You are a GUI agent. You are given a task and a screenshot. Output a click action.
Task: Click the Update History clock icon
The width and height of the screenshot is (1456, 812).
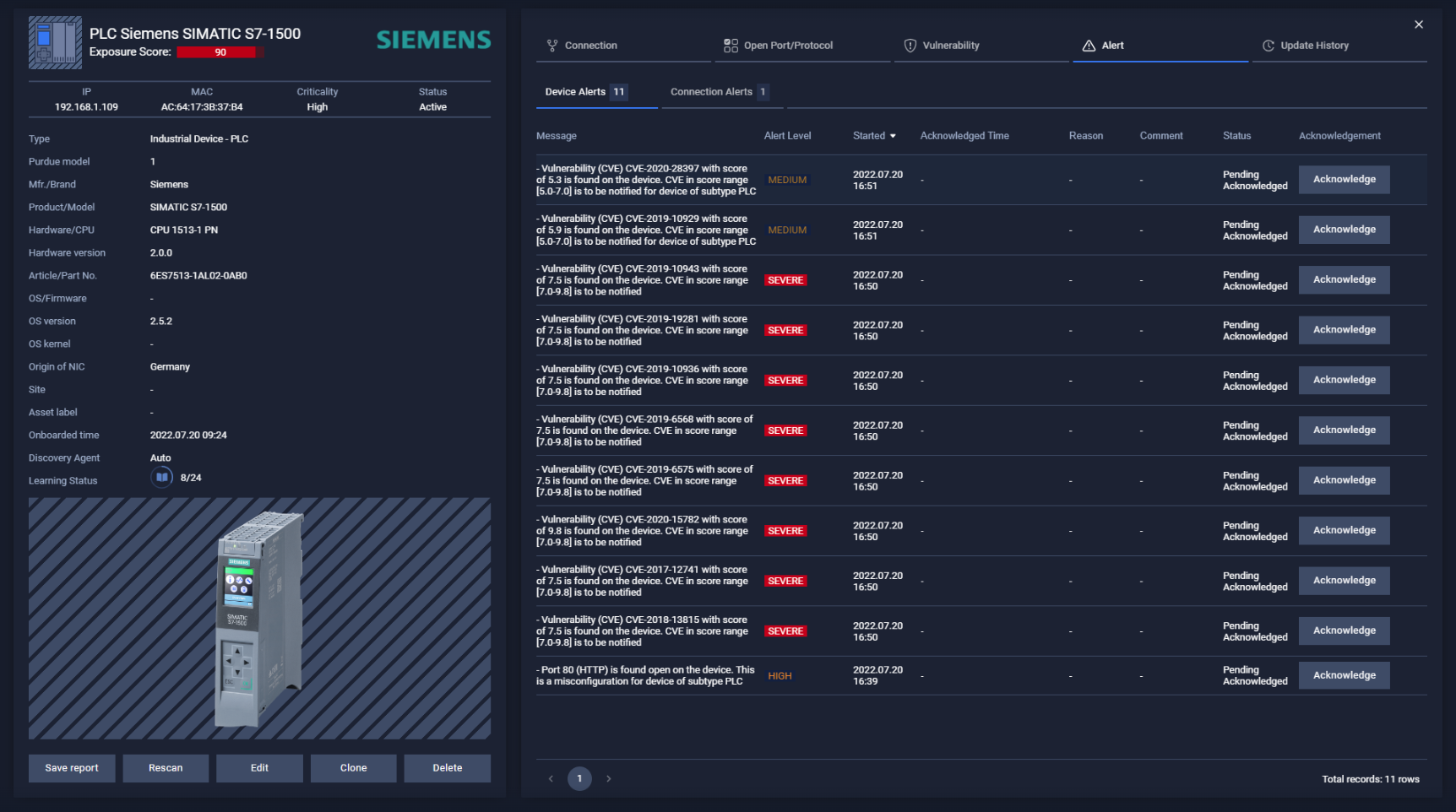coord(1269,46)
